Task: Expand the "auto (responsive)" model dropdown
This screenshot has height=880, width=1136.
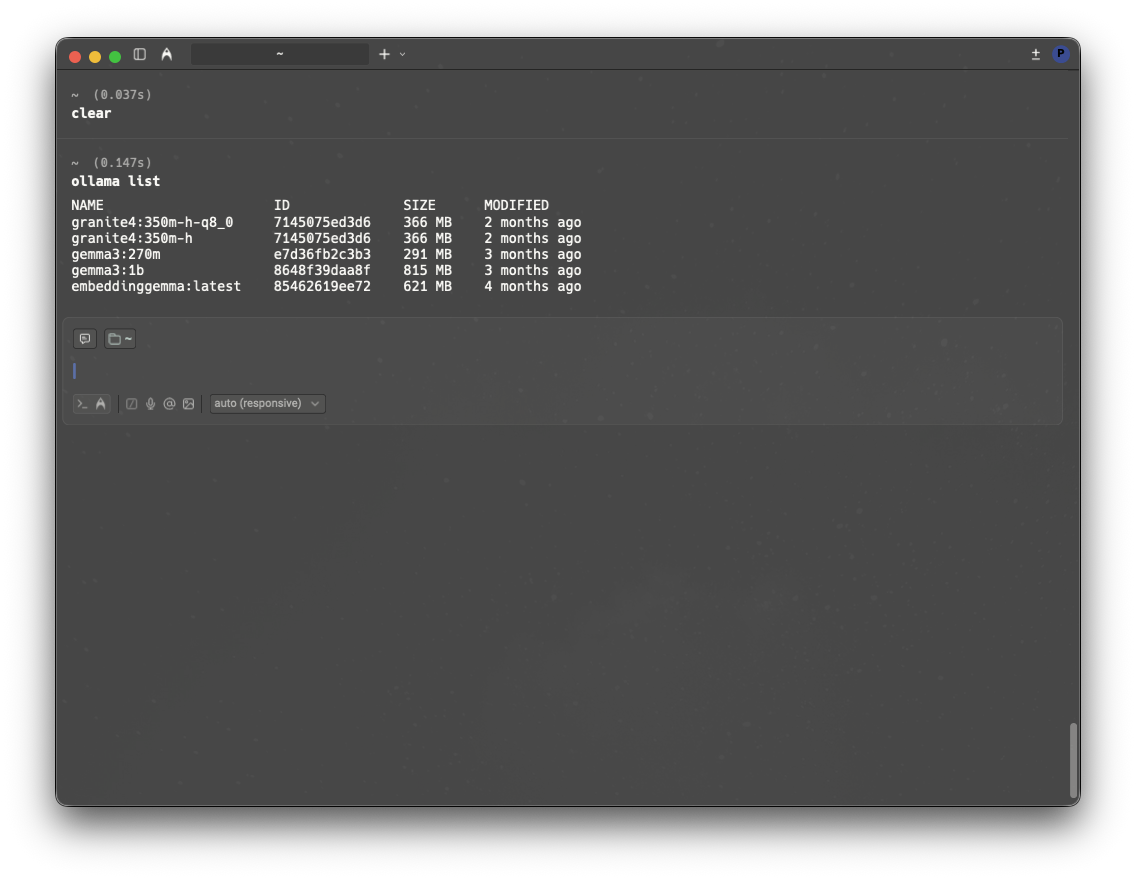Action: (x=267, y=404)
